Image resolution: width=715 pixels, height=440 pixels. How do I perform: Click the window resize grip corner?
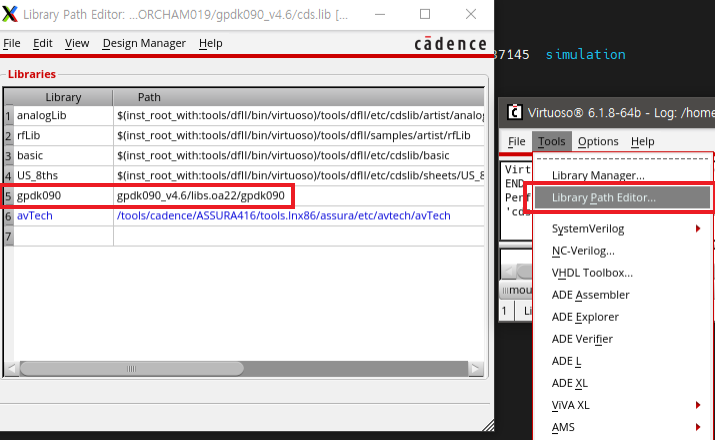488,425
